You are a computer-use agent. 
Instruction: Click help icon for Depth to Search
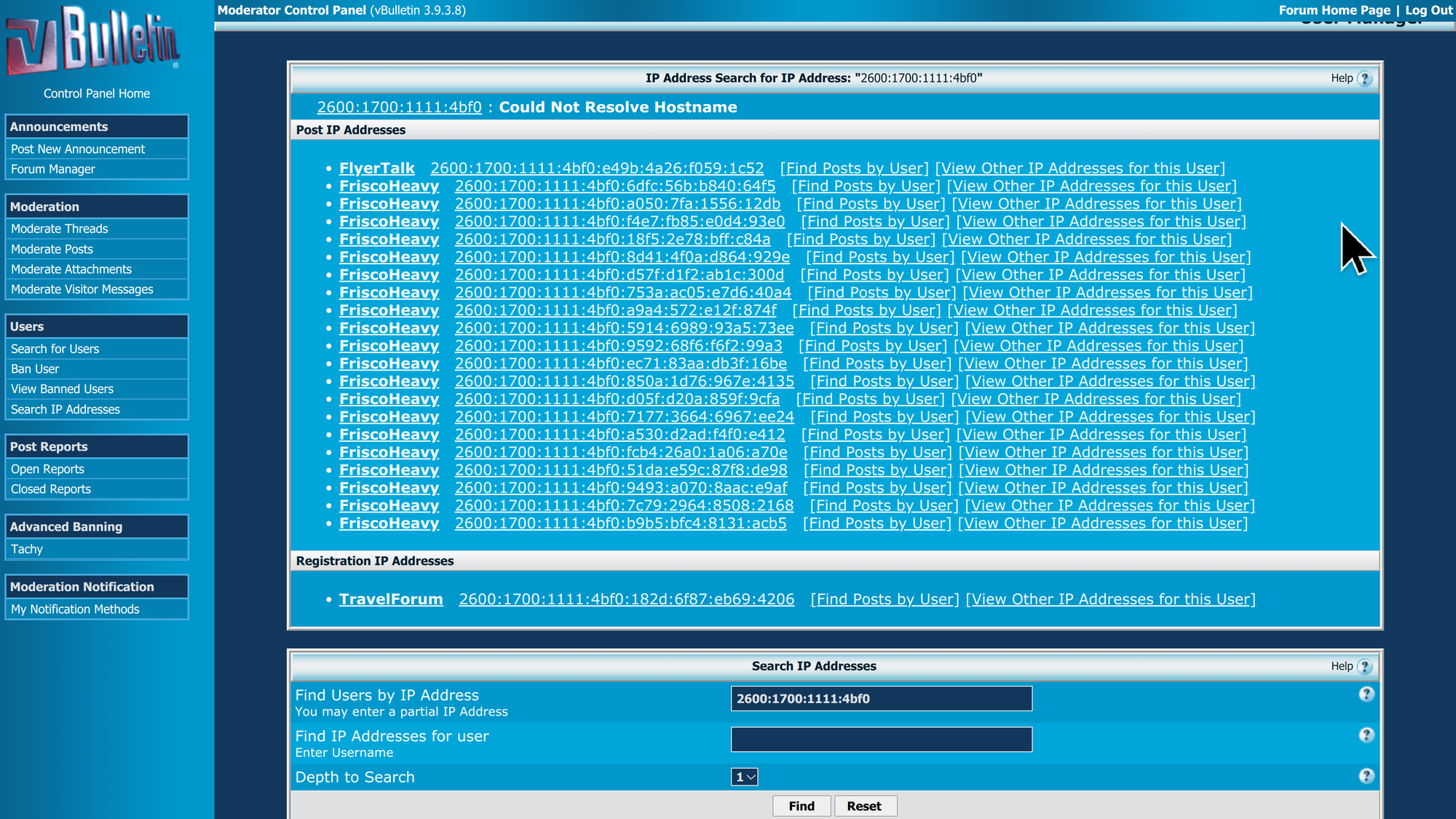tap(1366, 776)
